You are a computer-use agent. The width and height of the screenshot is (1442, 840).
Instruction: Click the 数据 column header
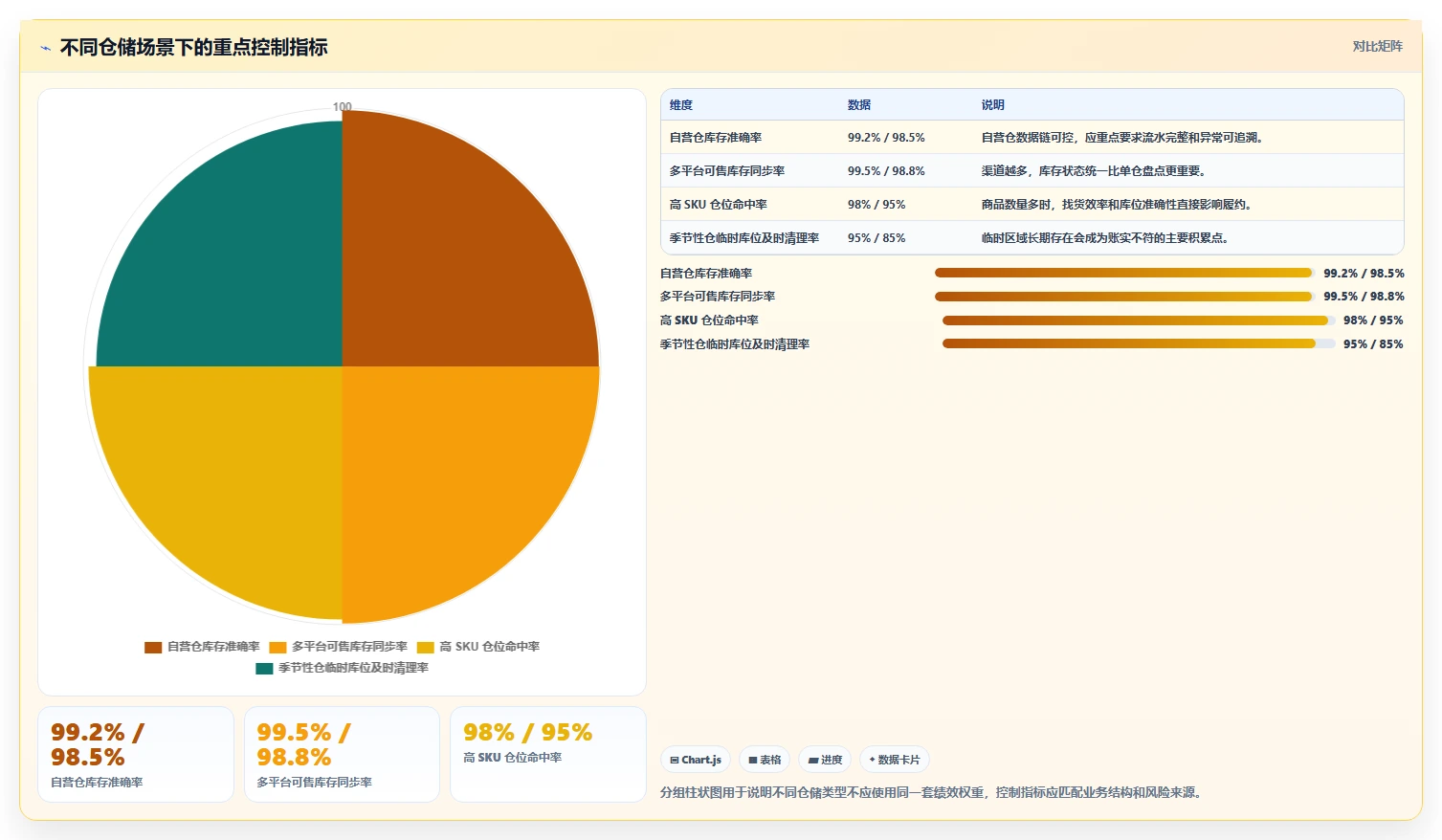point(859,105)
